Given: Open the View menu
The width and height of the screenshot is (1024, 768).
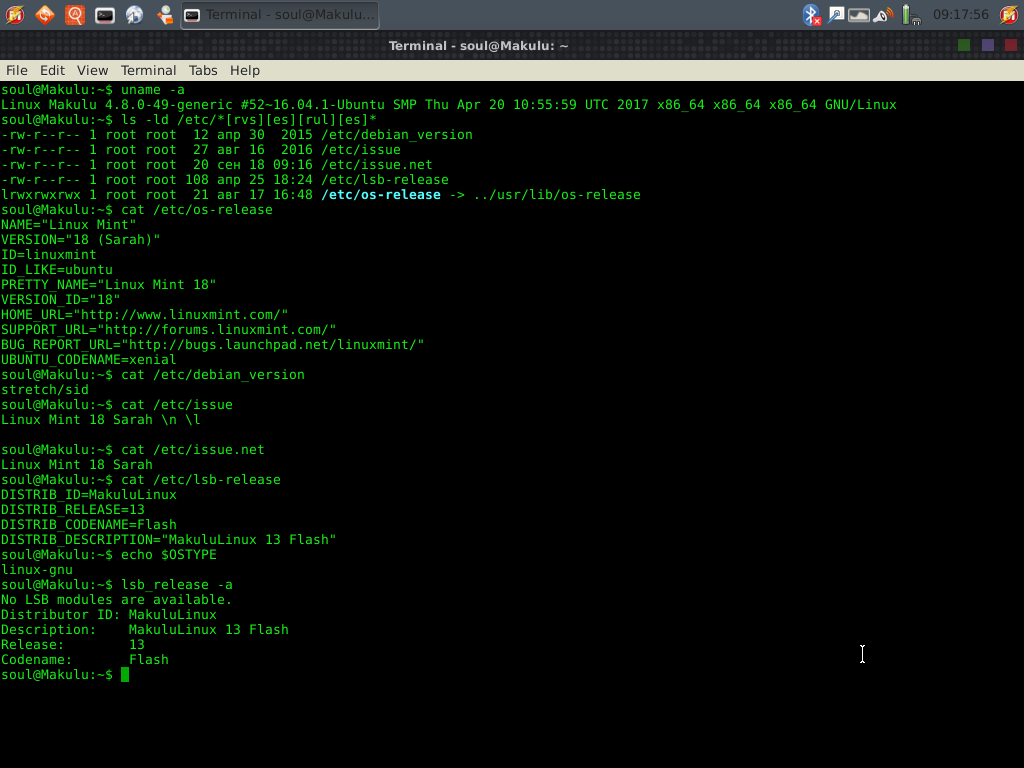Looking at the screenshot, I should (92, 70).
